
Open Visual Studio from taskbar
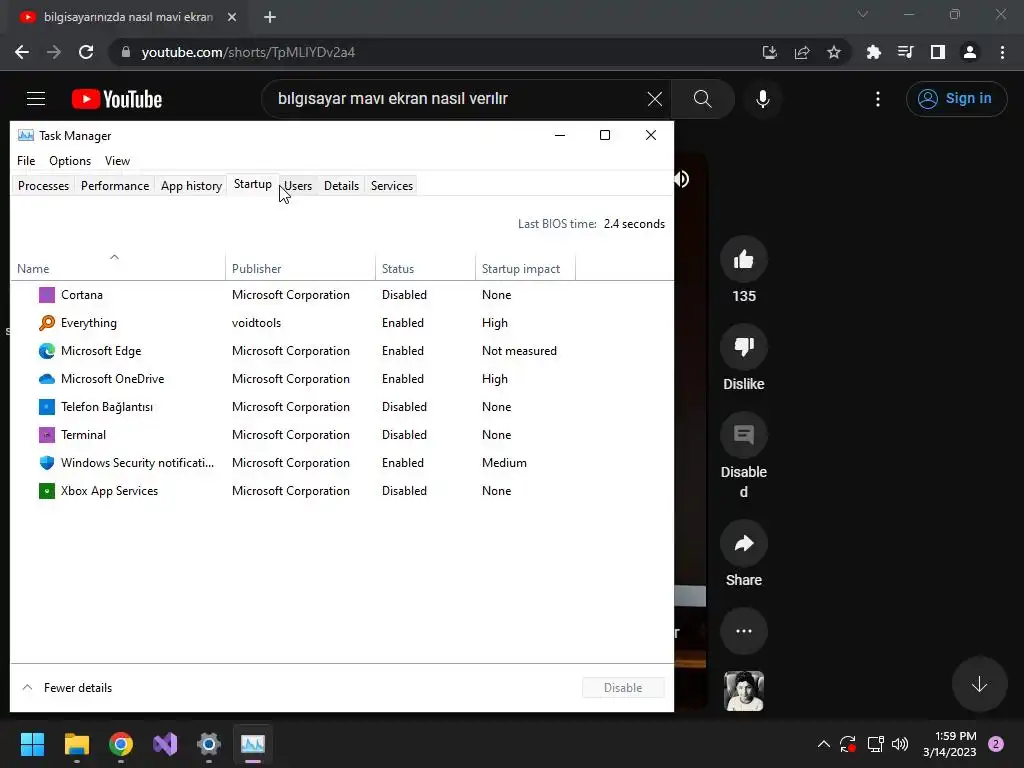(x=165, y=744)
